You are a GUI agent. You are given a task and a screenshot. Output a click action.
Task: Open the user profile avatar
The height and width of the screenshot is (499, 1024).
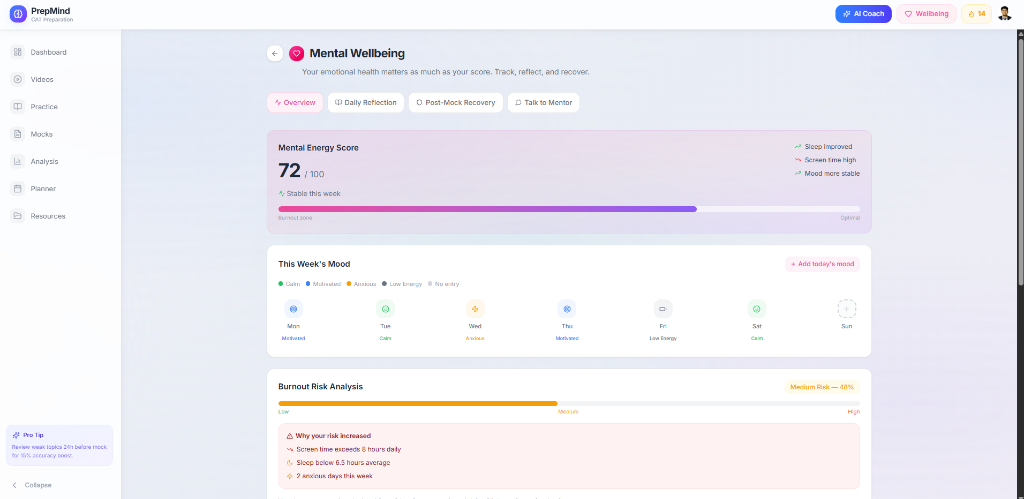1005,14
